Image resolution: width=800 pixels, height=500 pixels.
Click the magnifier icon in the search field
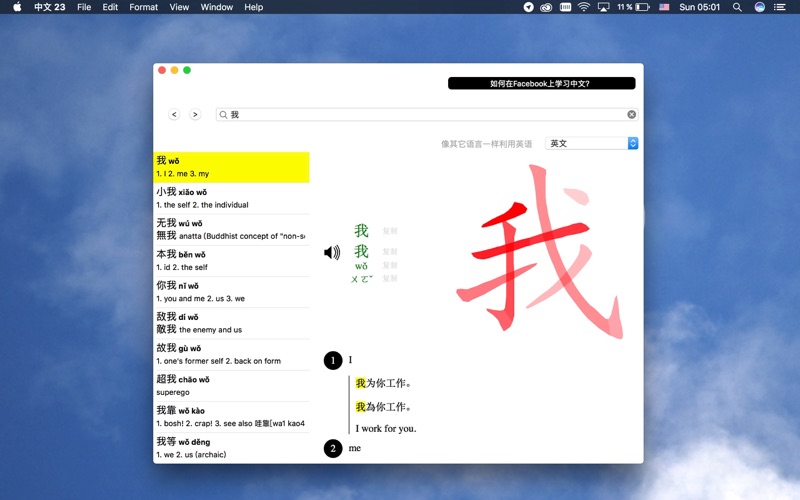pos(223,115)
